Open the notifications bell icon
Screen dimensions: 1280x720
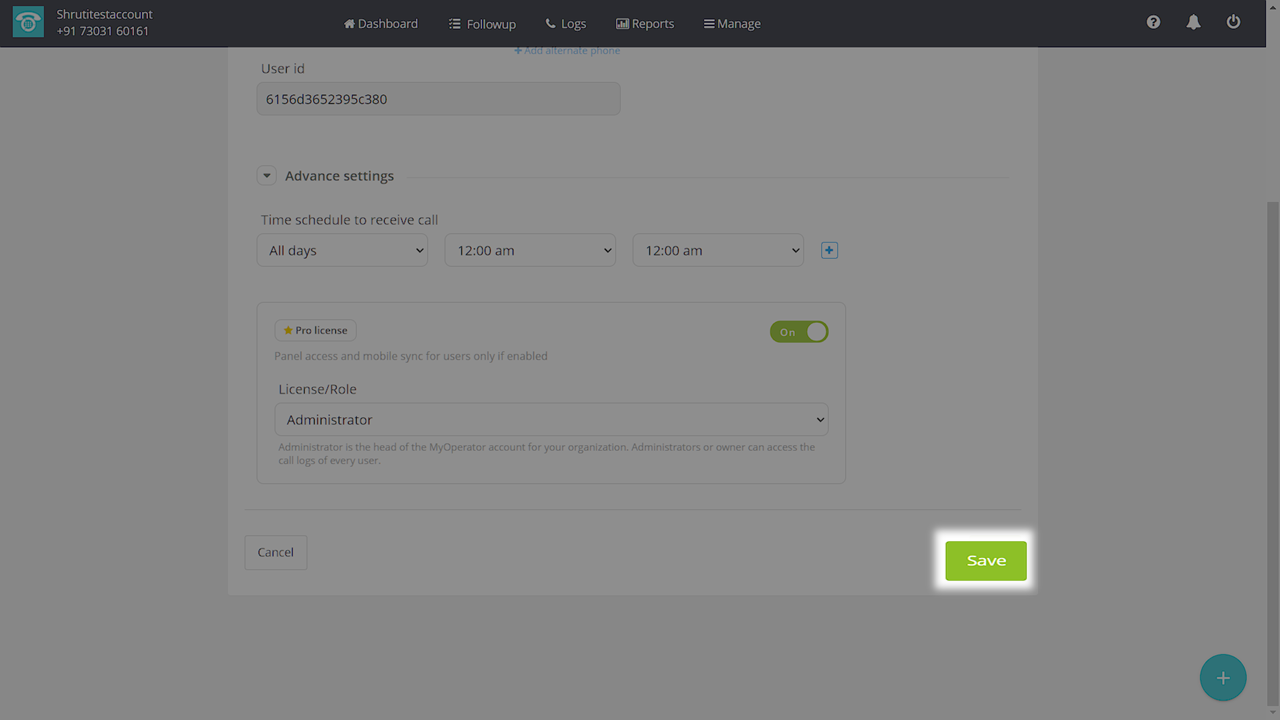(1193, 22)
